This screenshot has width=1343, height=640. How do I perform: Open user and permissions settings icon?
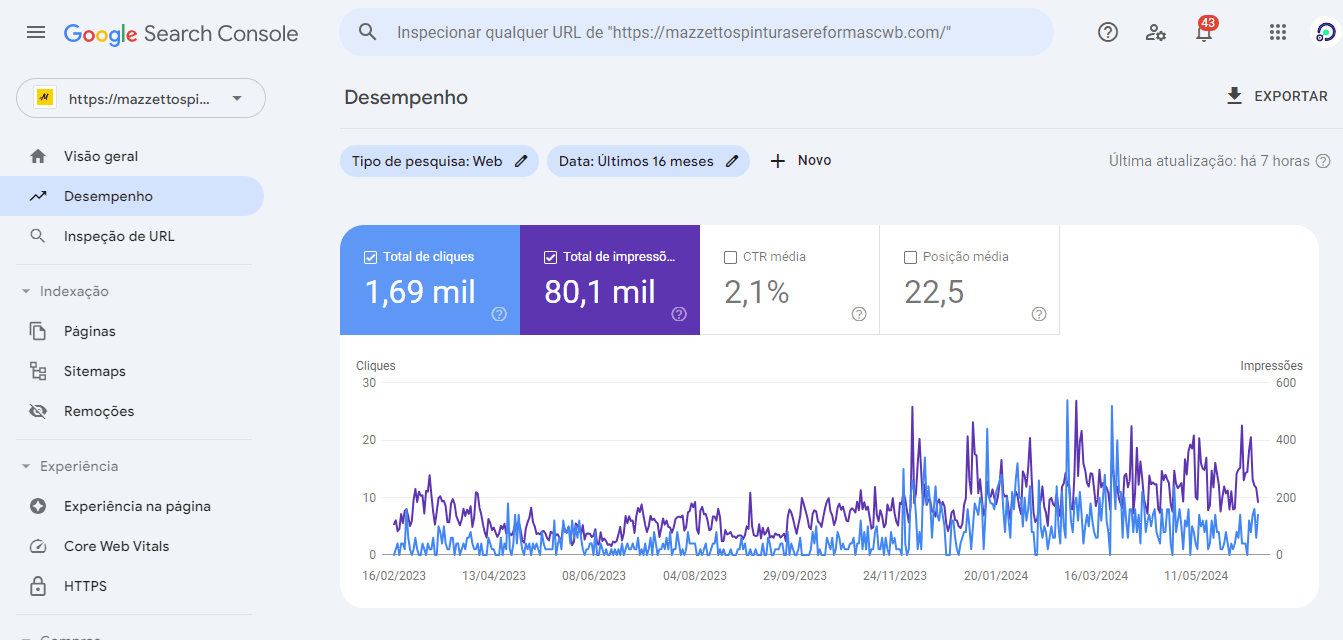(x=1156, y=32)
